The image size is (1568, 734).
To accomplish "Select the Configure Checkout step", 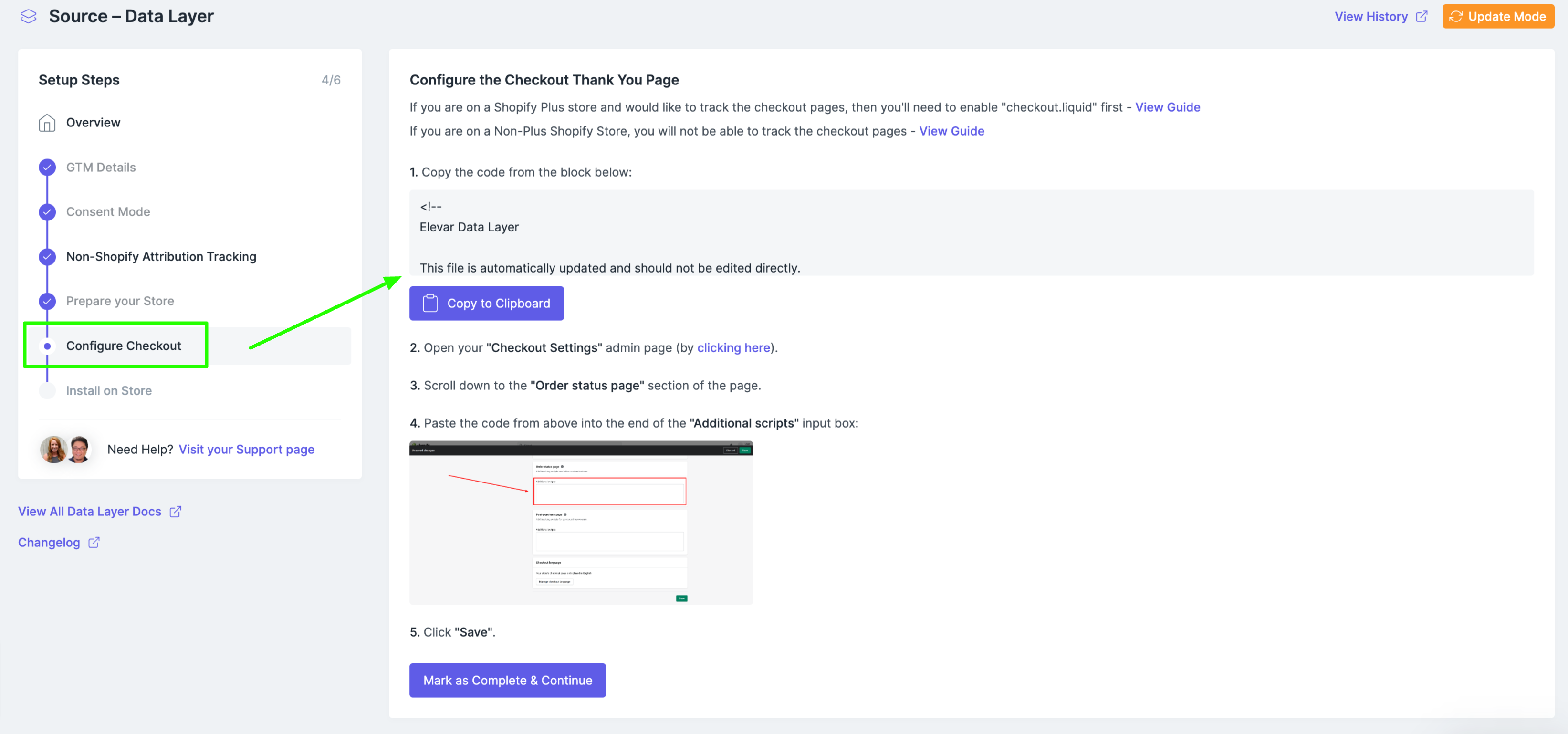I will click(124, 346).
